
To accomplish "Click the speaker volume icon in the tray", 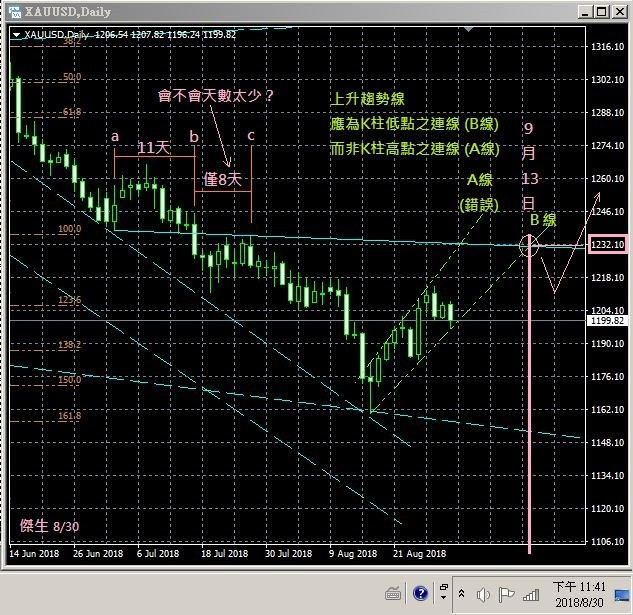I will 484,594.
